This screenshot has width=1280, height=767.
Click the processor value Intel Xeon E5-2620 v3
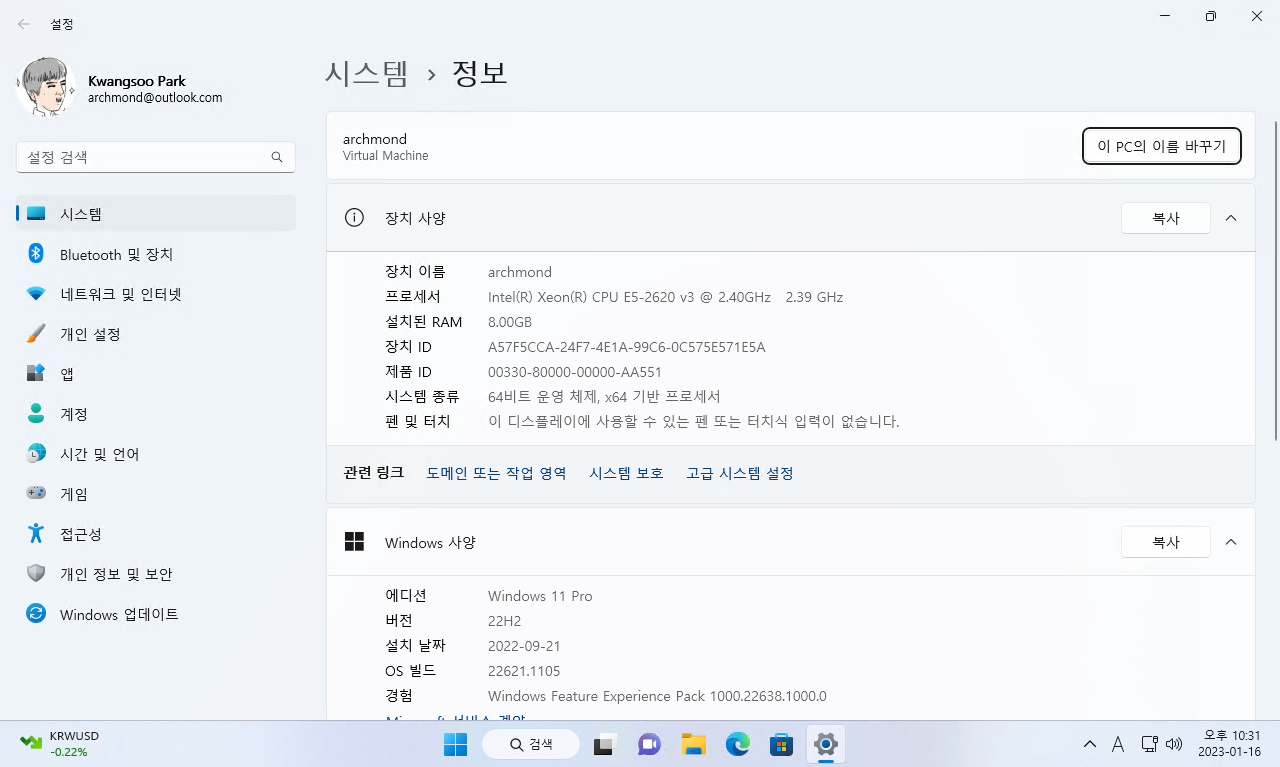point(665,297)
